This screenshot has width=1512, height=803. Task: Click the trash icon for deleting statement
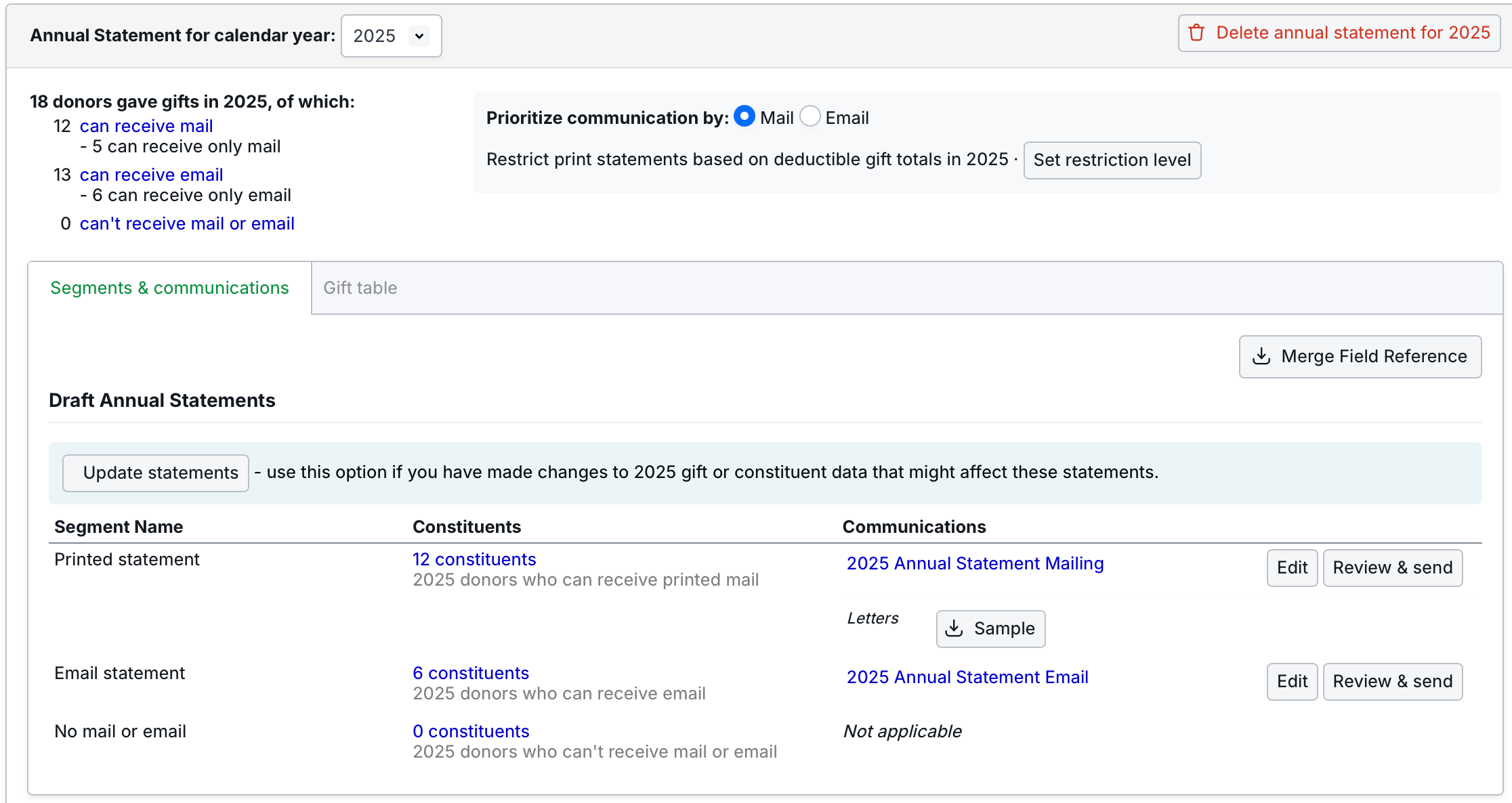1197,33
